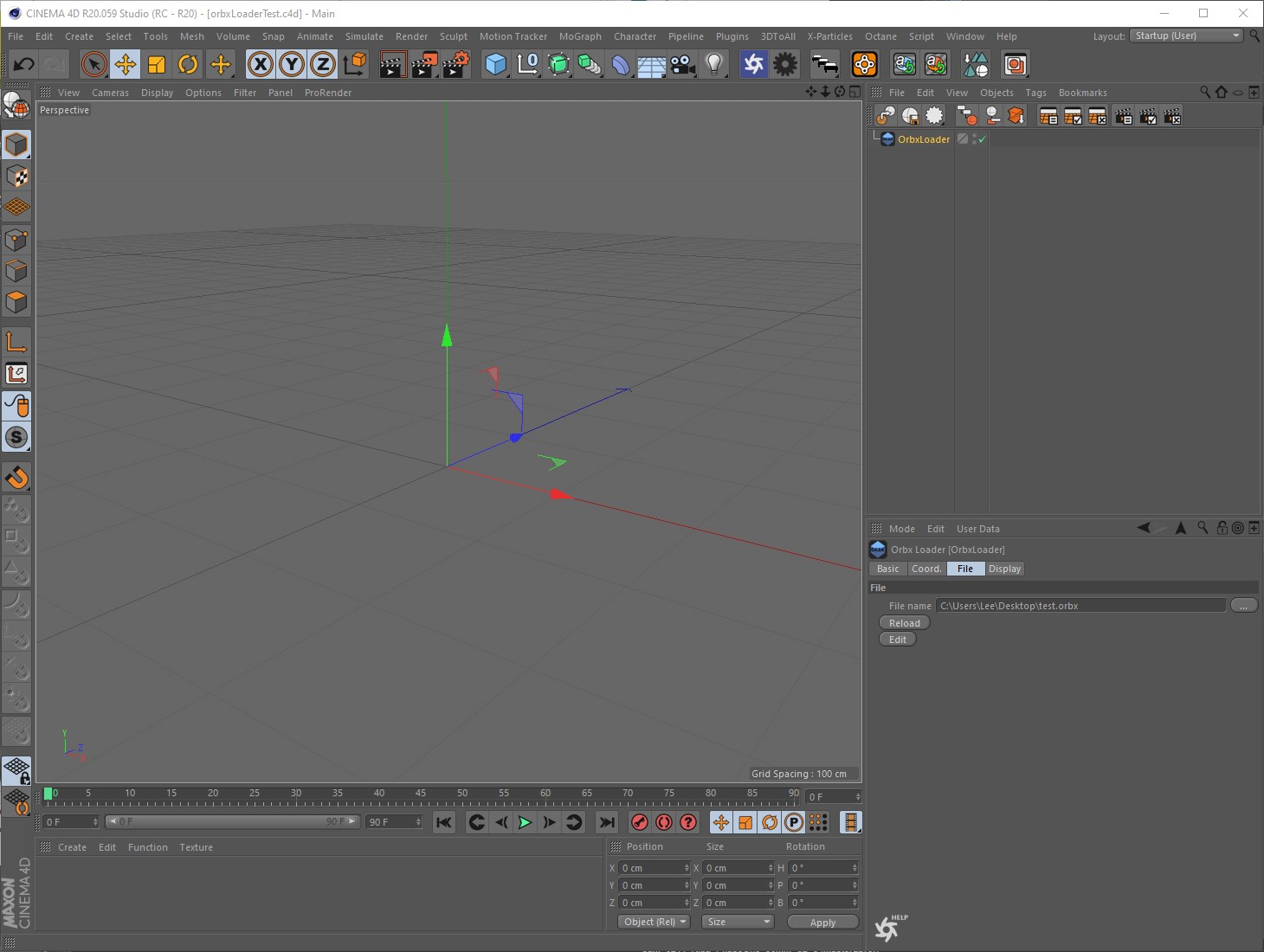1264x952 pixels.
Task: Click the lock icon in Attribute Manager header
Action: pos(1222,528)
